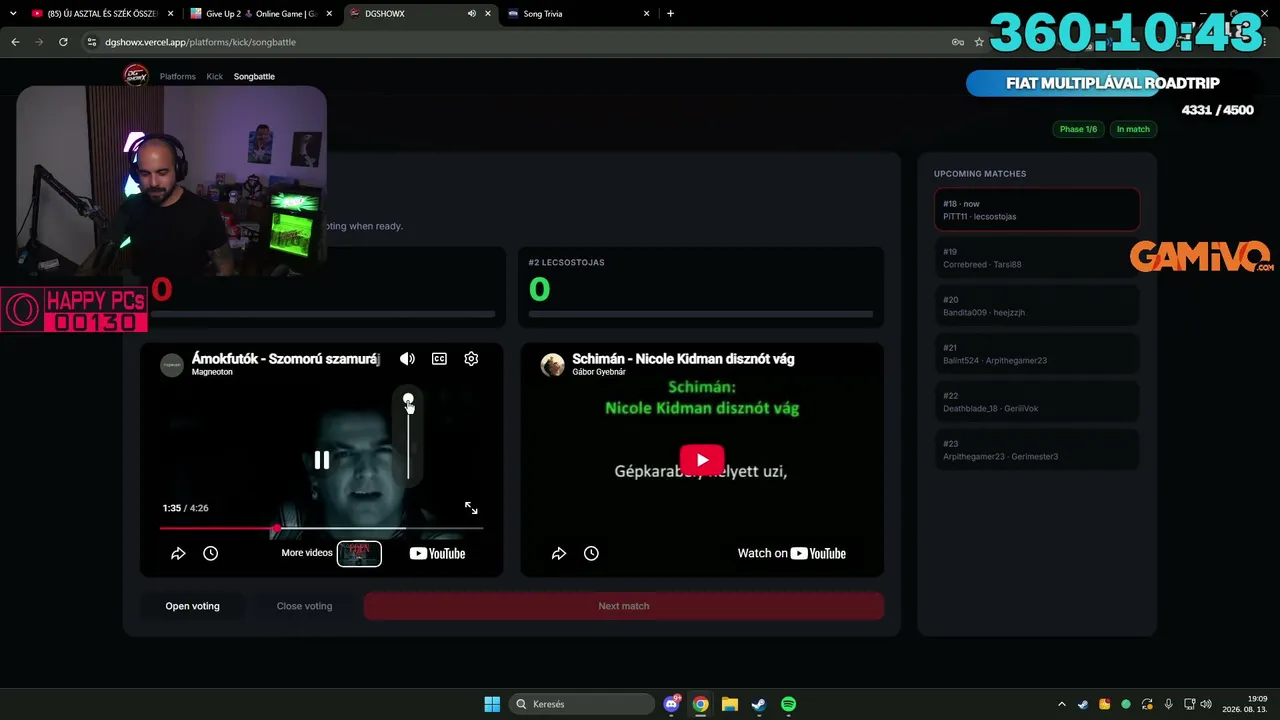This screenshot has height=720, width=1280.
Task: Click Watch on YouTube in the right video
Action: (792, 553)
